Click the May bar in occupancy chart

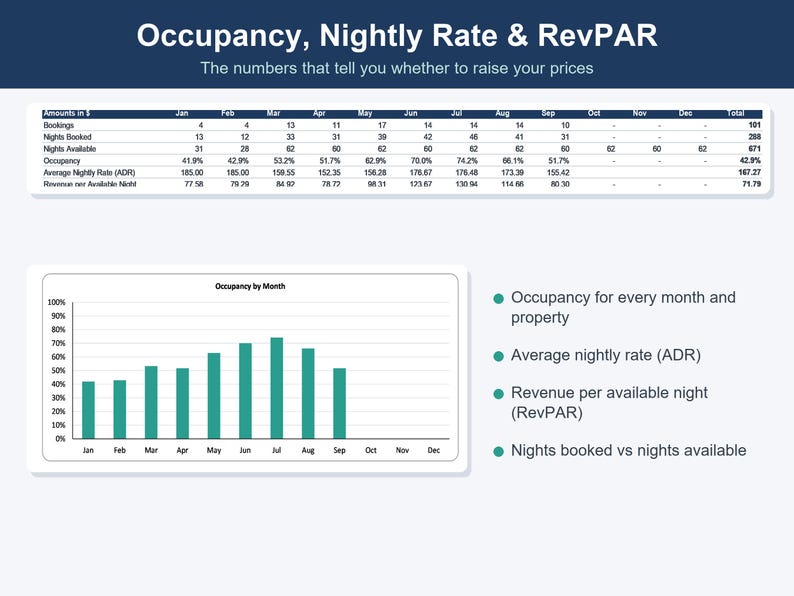(x=214, y=395)
